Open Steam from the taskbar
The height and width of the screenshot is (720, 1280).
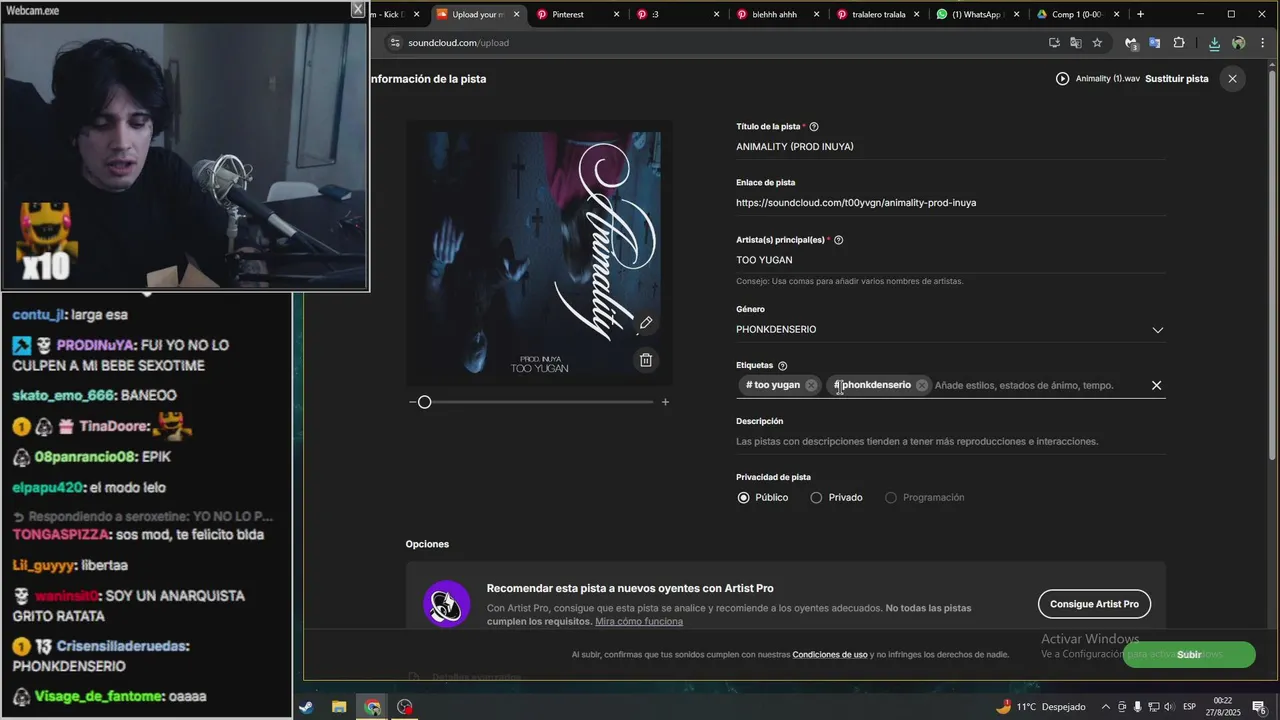click(x=306, y=707)
